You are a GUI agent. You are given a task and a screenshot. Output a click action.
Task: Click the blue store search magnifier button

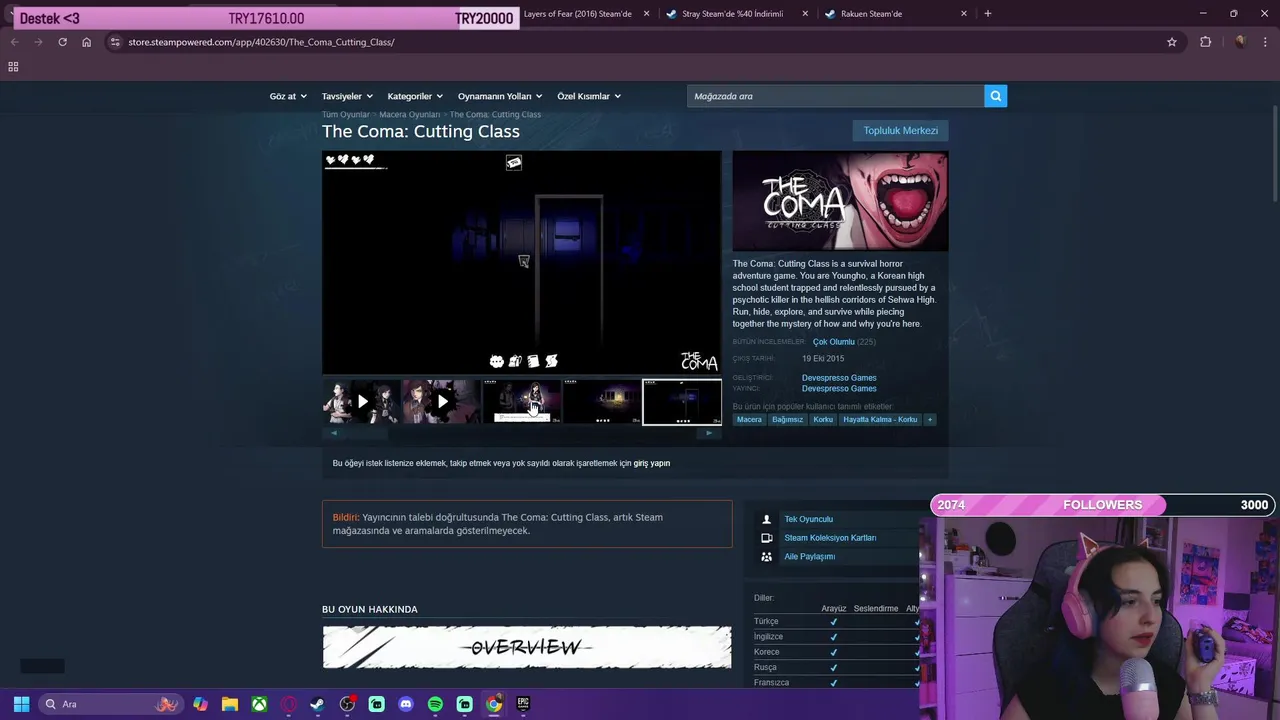(995, 96)
